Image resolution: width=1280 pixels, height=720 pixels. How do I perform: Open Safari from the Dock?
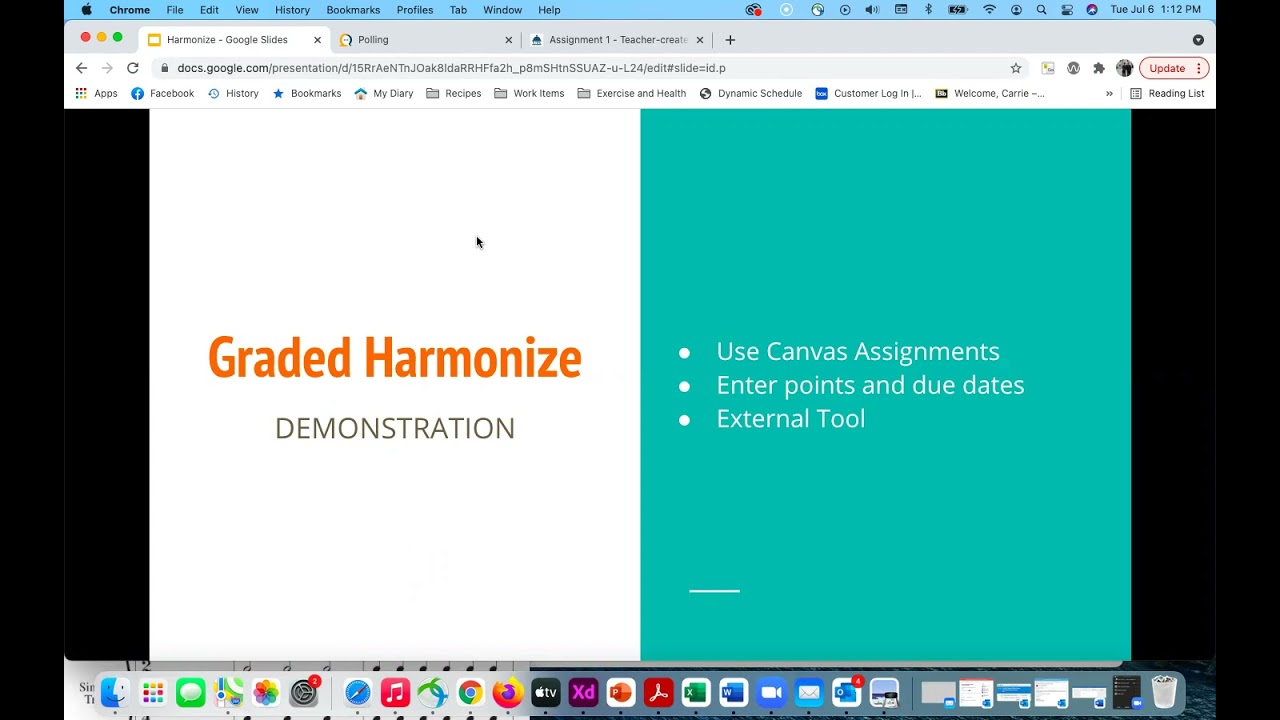click(357, 692)
